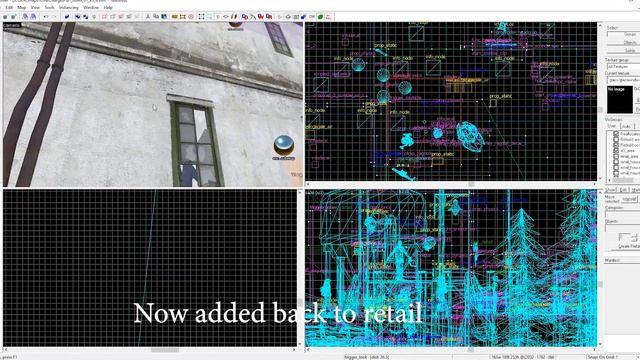The image size is (640, 360).
Task: Click the bottom-left view scrollbar right arrow
Action: 294,350
